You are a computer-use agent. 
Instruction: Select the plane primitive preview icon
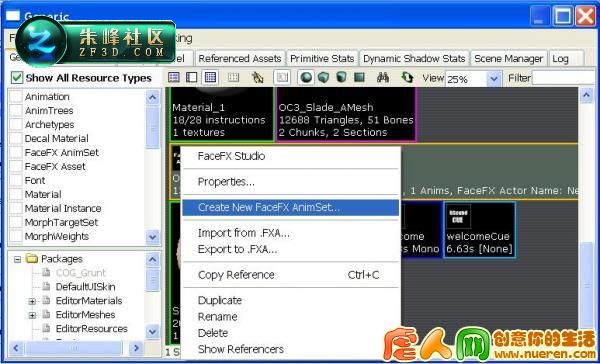tap(359, 78)
